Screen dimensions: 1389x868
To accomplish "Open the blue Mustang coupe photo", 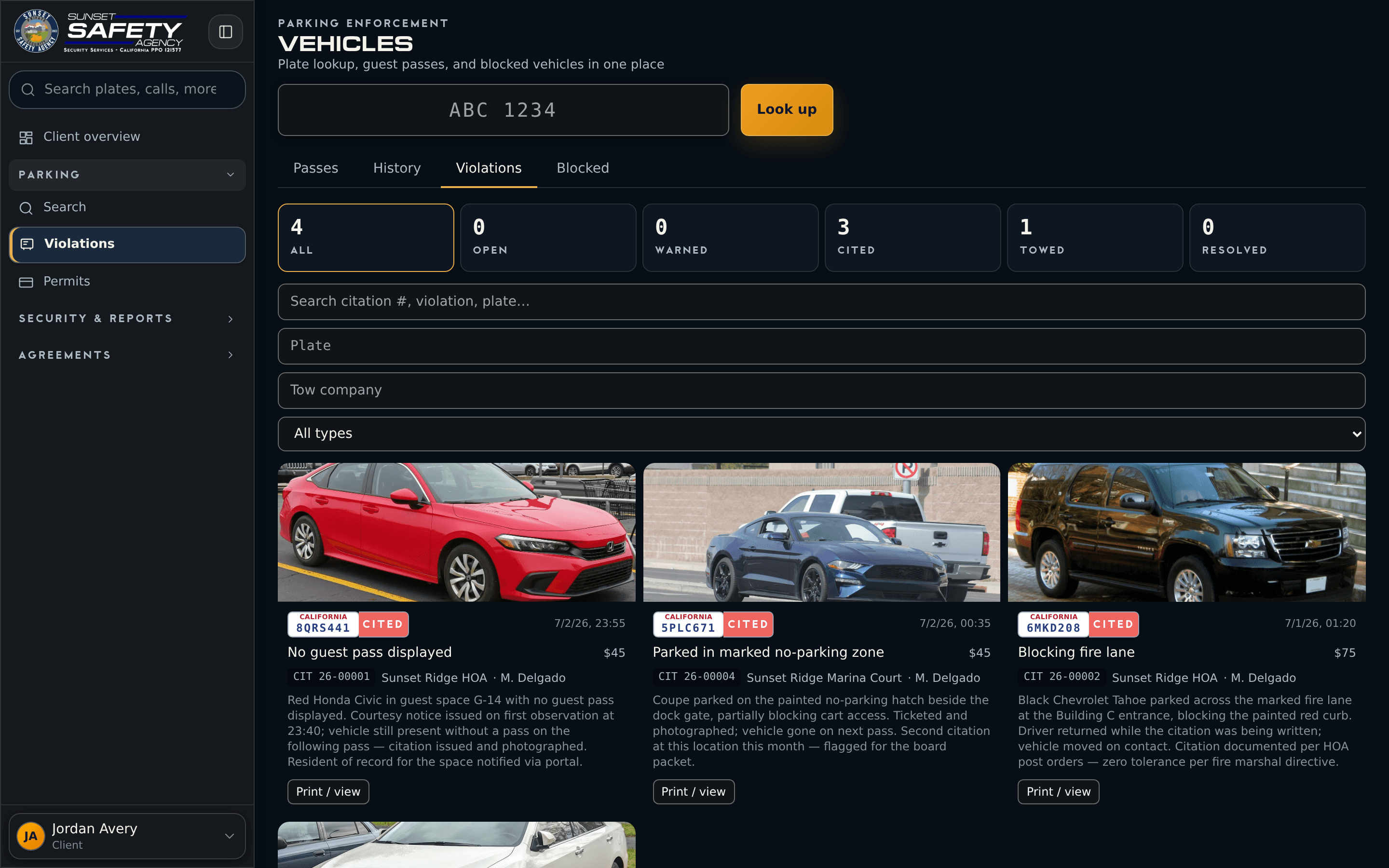I will click(x=821, y=533).
